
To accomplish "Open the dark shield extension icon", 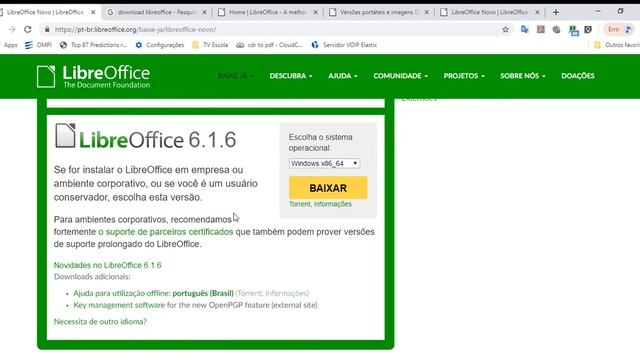I will coord(588,29).
